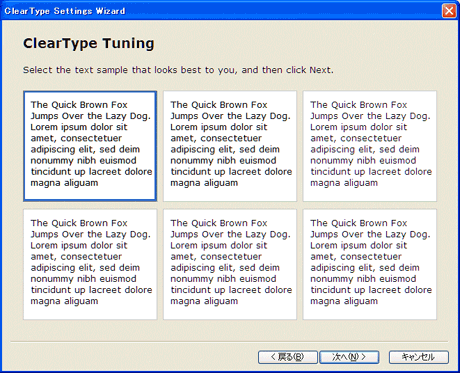Click 'magna aliguam' in the bottom-right sample
The width and height of the screenshot is (460, 373).
[x=344, y=301]
